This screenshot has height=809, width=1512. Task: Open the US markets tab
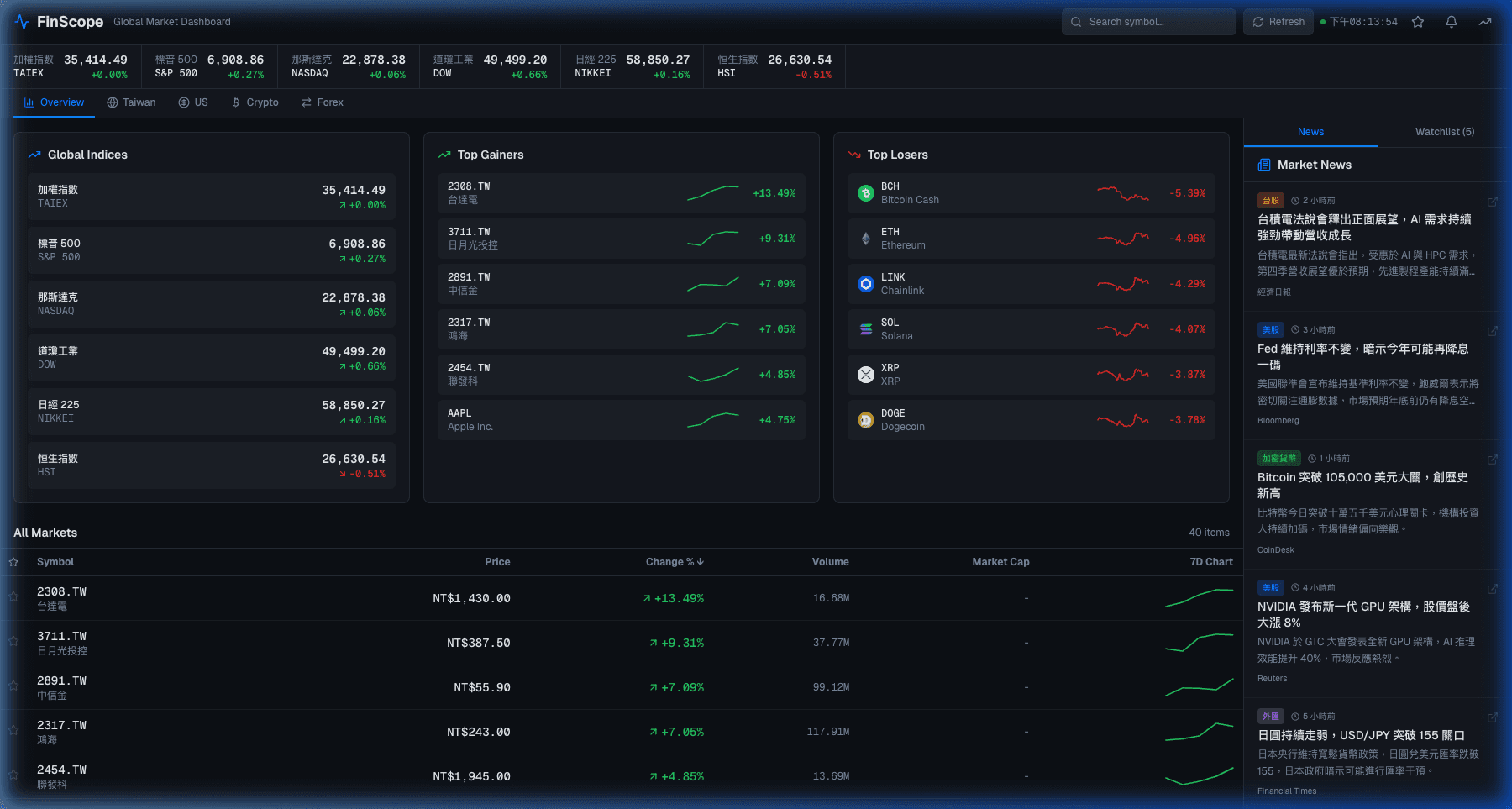tap(193, 102)
